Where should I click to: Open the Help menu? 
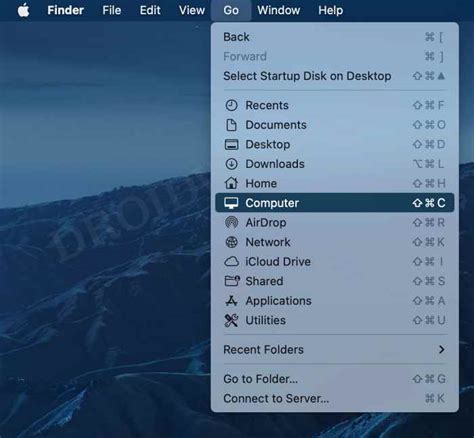pyautogui.click(x=330, y=10)
